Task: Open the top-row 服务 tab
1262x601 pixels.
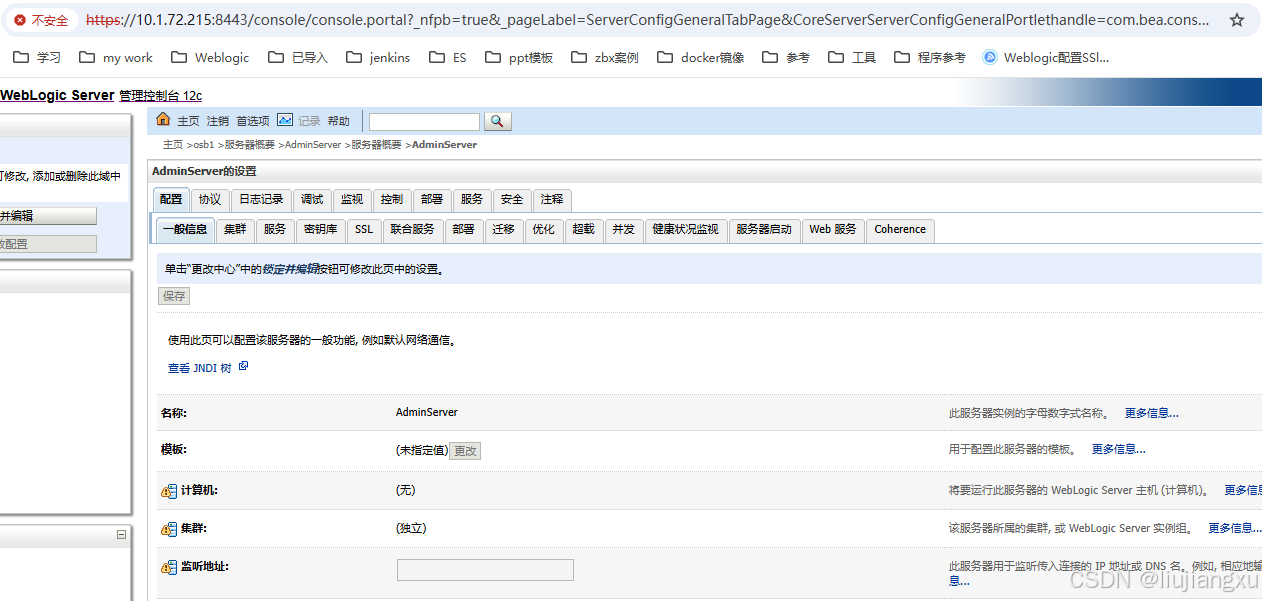Action: 472,199
